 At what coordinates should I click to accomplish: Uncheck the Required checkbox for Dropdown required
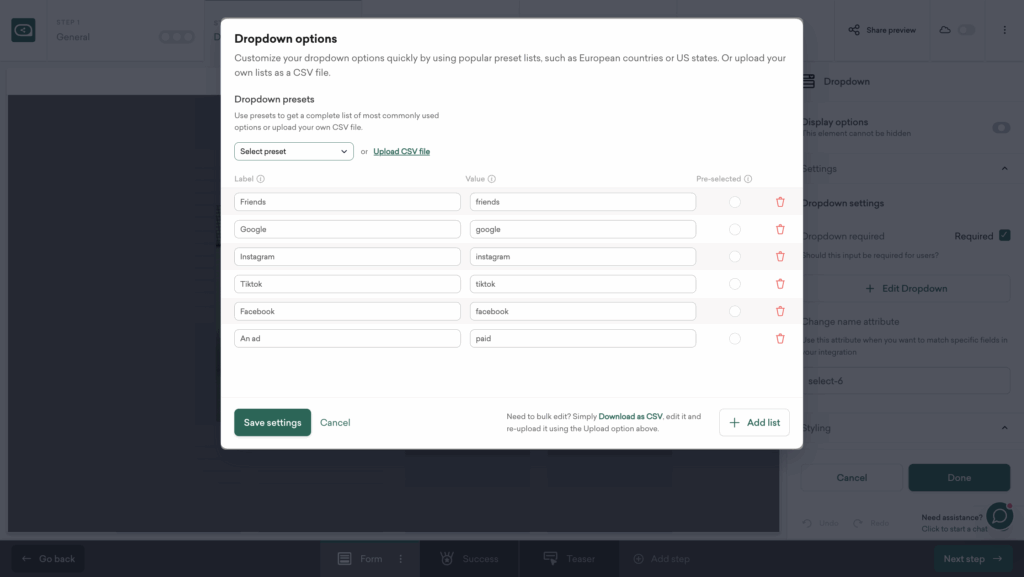[1005, 236]
